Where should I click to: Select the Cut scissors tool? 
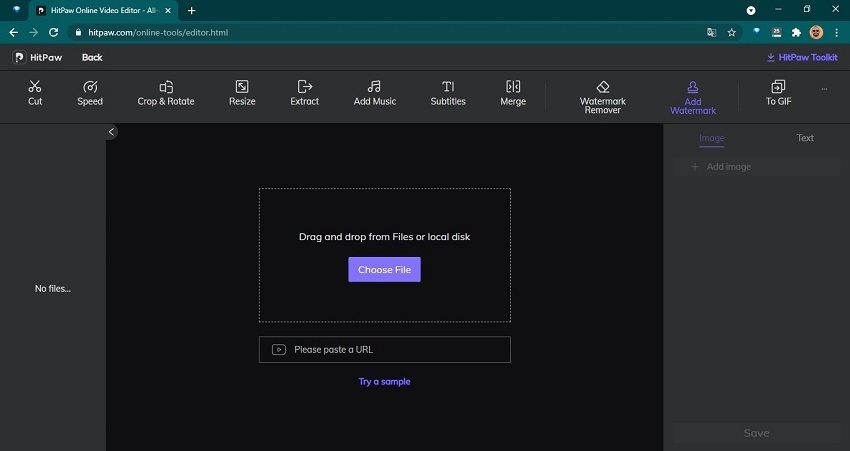pyautogui.click(x=35, y=93)
